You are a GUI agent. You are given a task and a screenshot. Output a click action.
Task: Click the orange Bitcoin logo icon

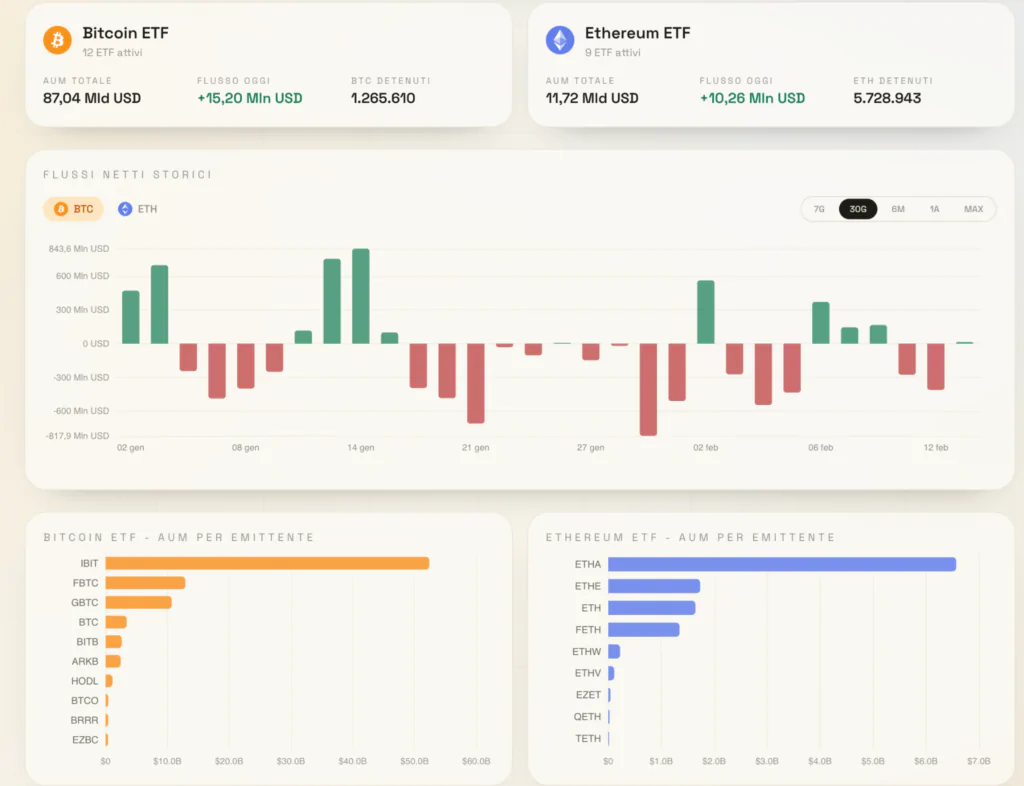(57, 40)
